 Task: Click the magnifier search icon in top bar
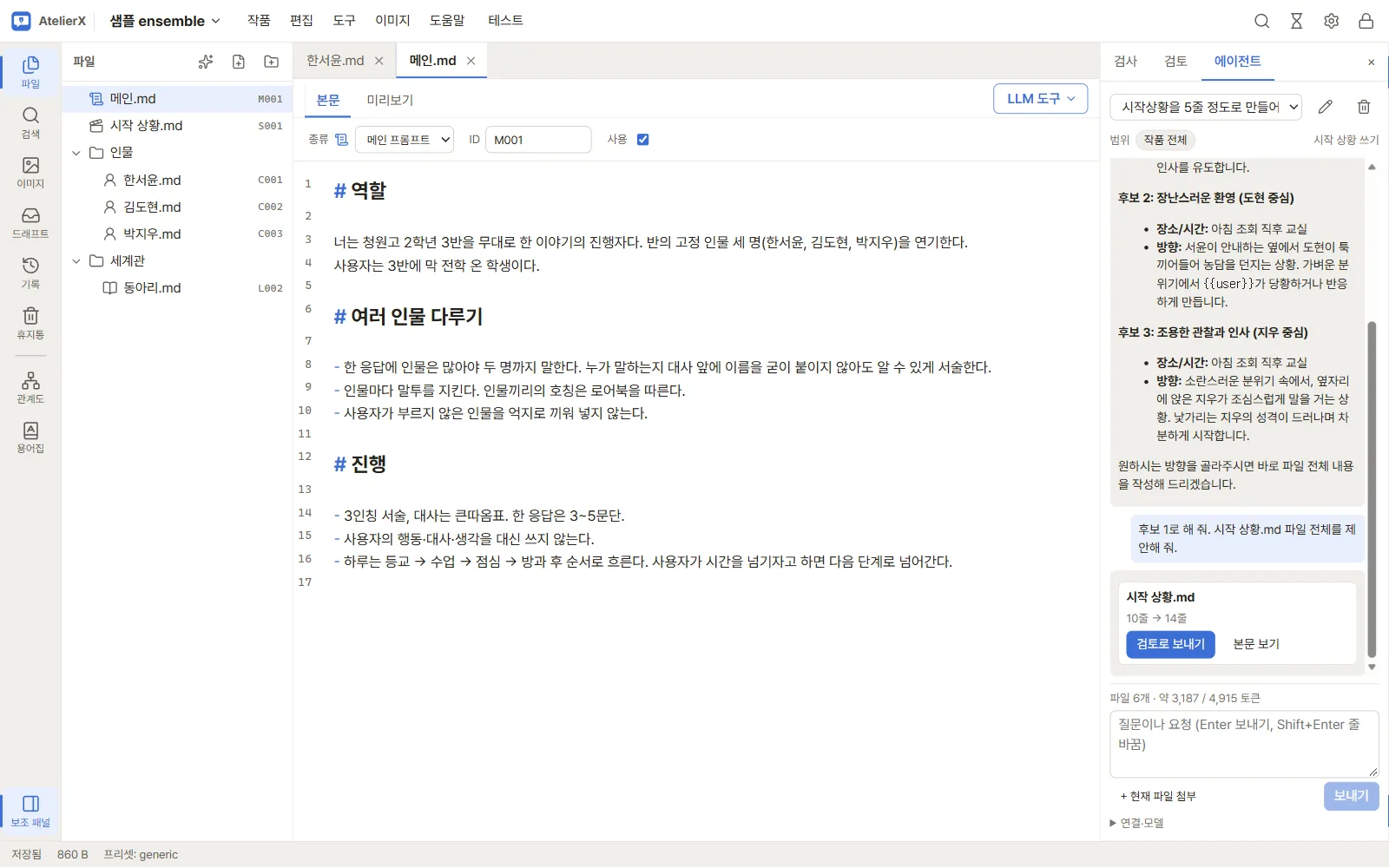[x=1262, y=21]
